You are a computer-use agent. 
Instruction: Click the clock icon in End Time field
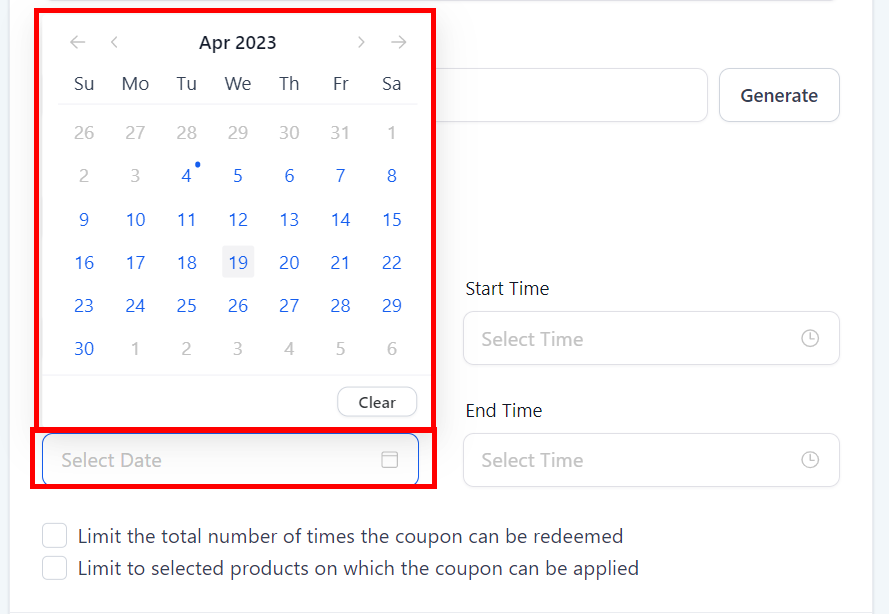click(x=810, y=460)
